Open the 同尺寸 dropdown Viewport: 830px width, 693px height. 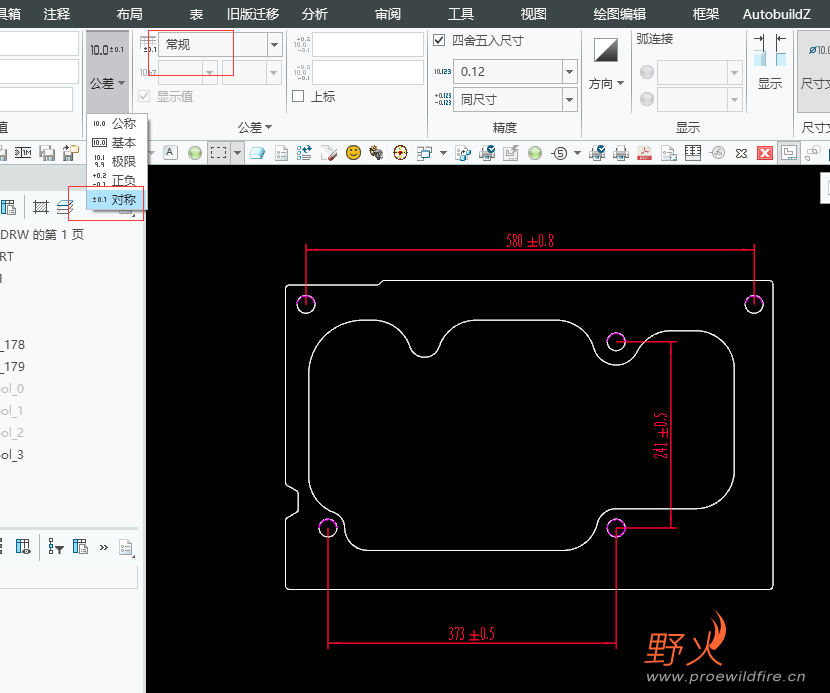[569, 100]
